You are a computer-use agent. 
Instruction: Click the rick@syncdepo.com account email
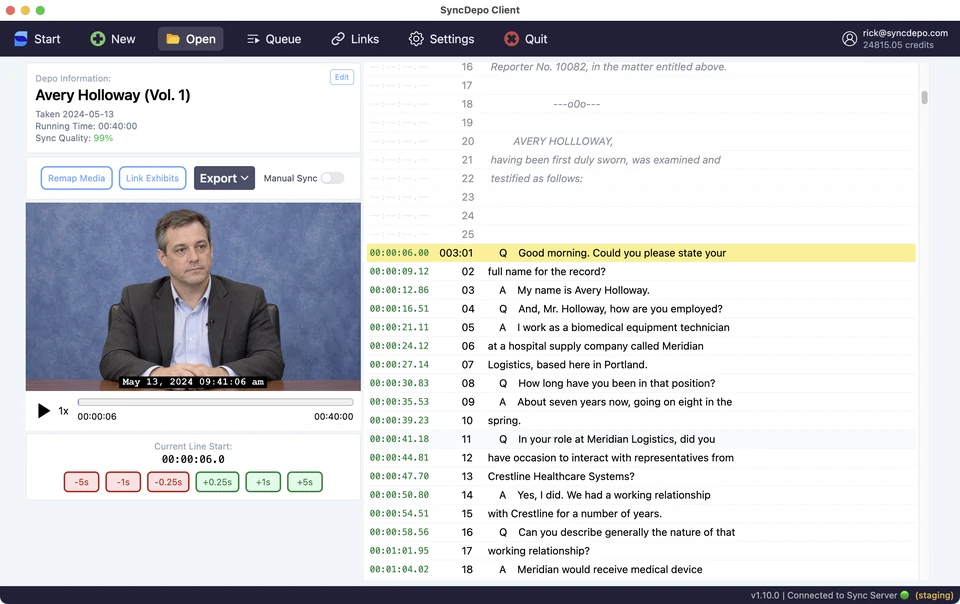(905, 33)
